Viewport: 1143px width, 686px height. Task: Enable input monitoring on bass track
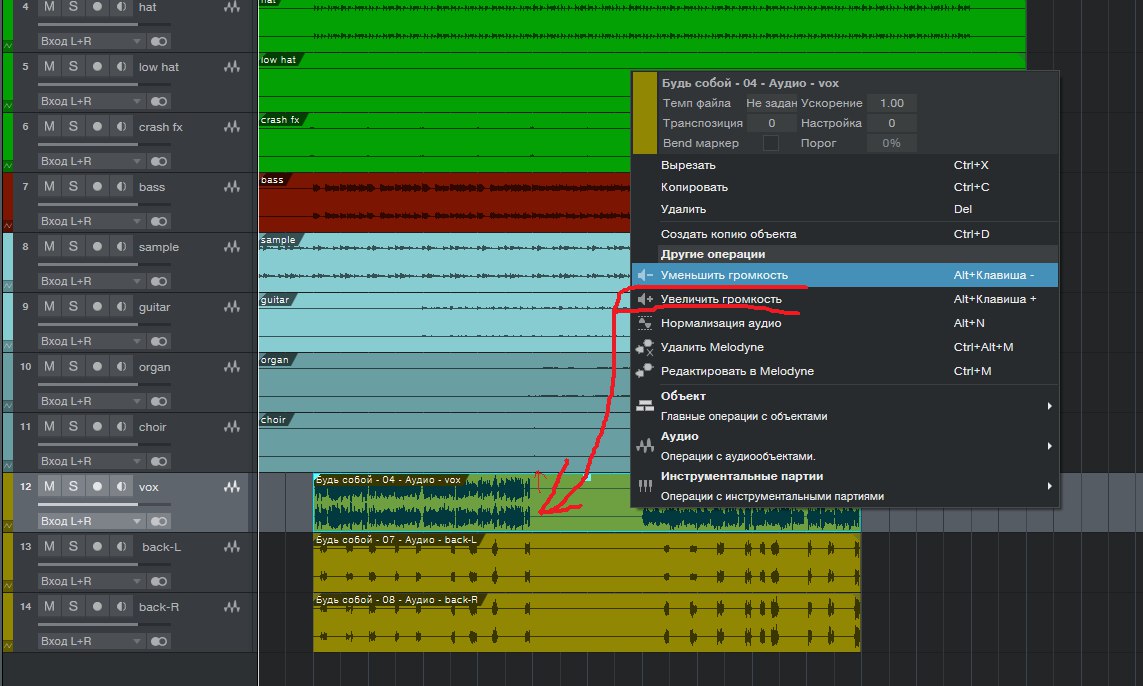click(122, 187)
